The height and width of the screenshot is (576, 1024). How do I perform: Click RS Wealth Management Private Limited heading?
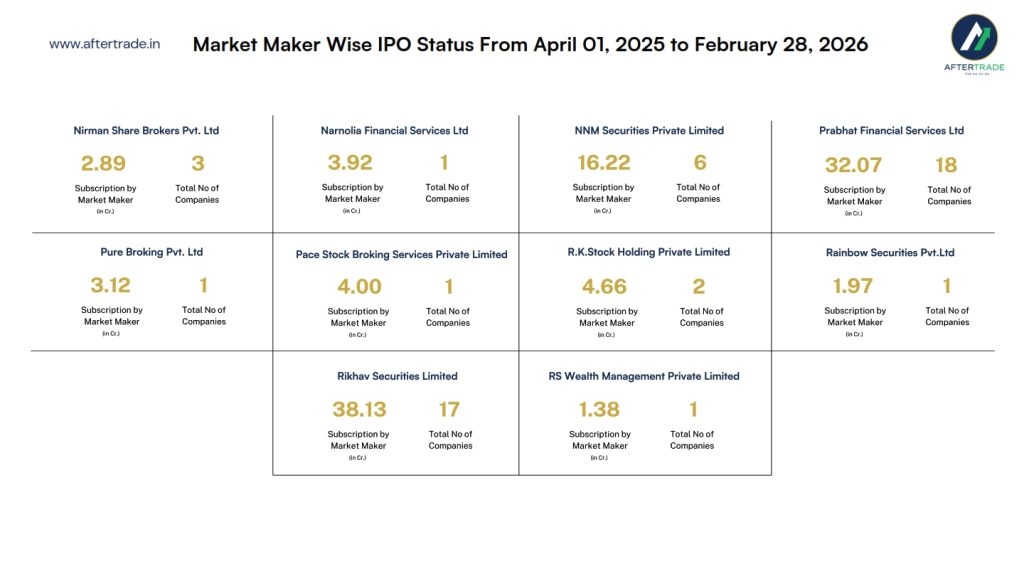tap(644, 376)
